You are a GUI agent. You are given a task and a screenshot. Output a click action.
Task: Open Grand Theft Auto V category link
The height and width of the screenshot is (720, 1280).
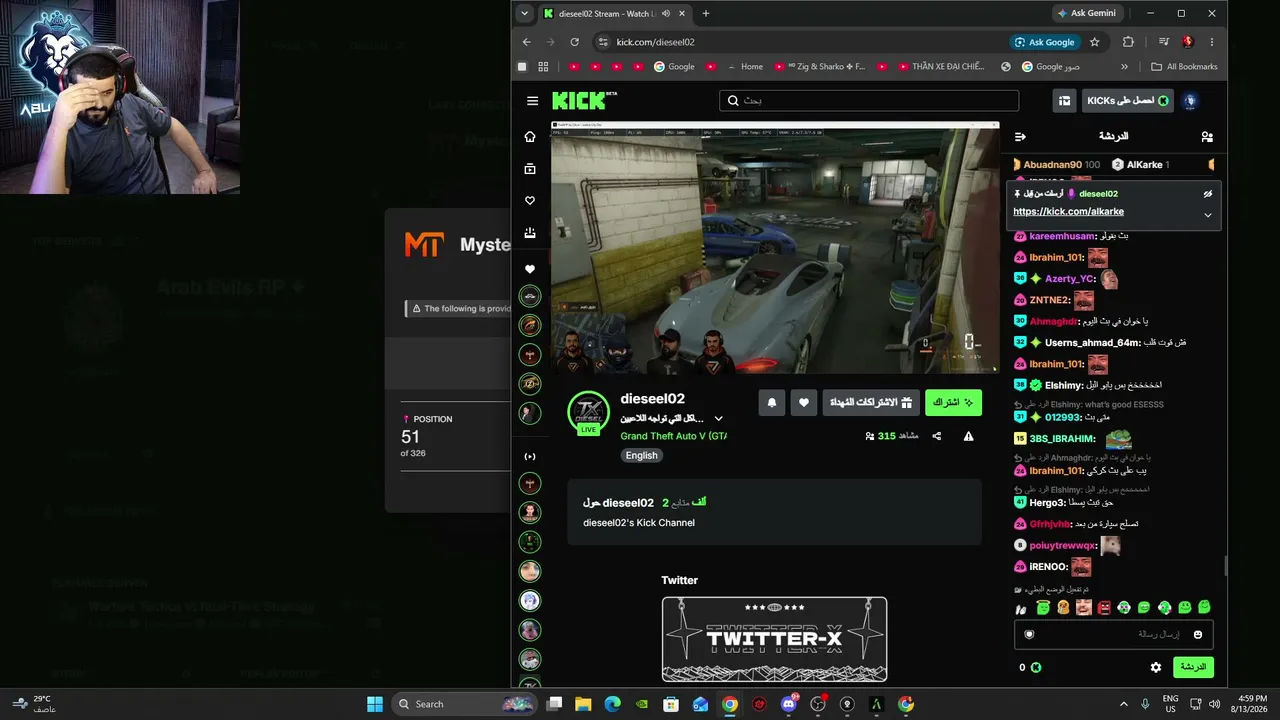673,436
